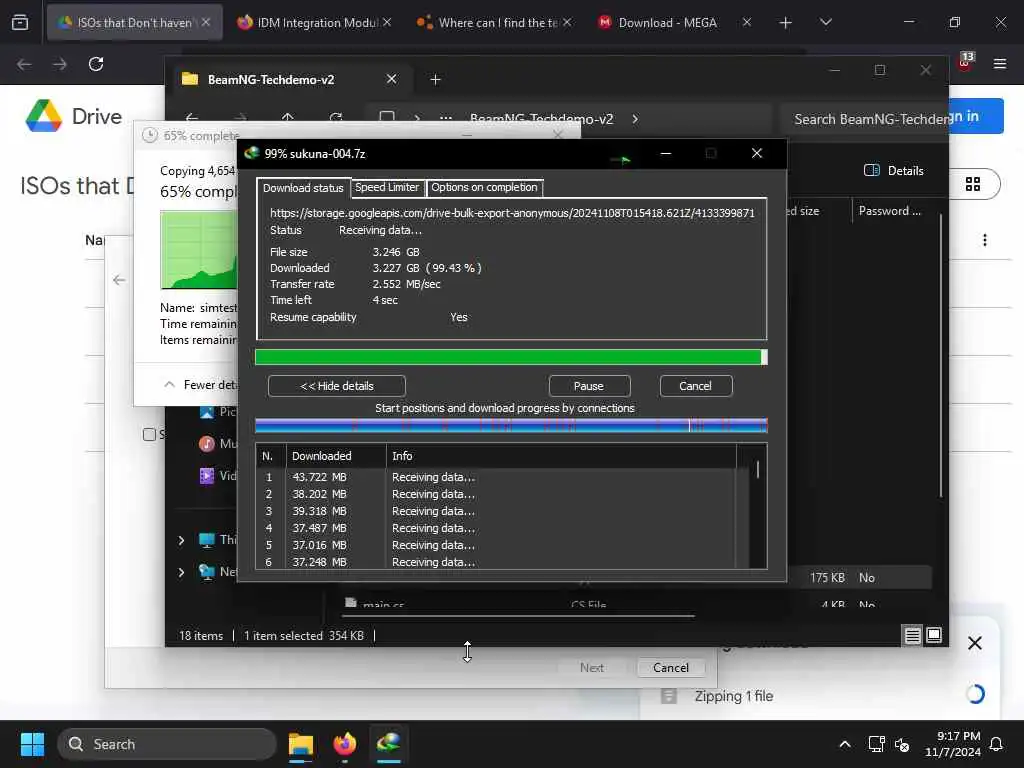This screenshot has width=1024, height=768.
Task: Go forward in Firefox
Action: (x=59, y=64)
